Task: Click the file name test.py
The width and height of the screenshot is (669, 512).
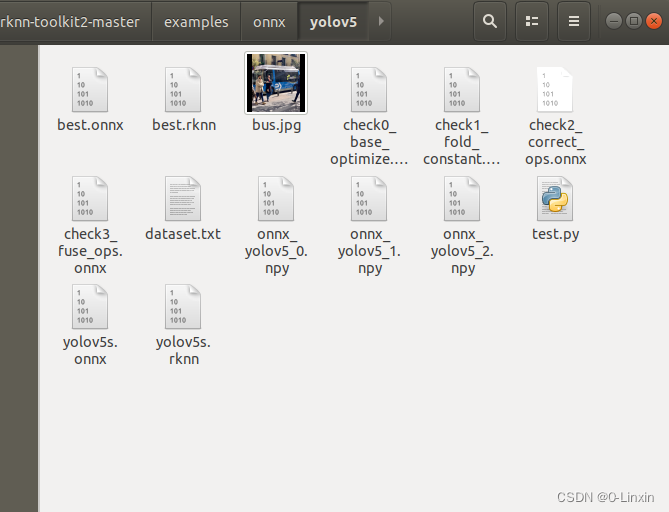Action: 556,234
